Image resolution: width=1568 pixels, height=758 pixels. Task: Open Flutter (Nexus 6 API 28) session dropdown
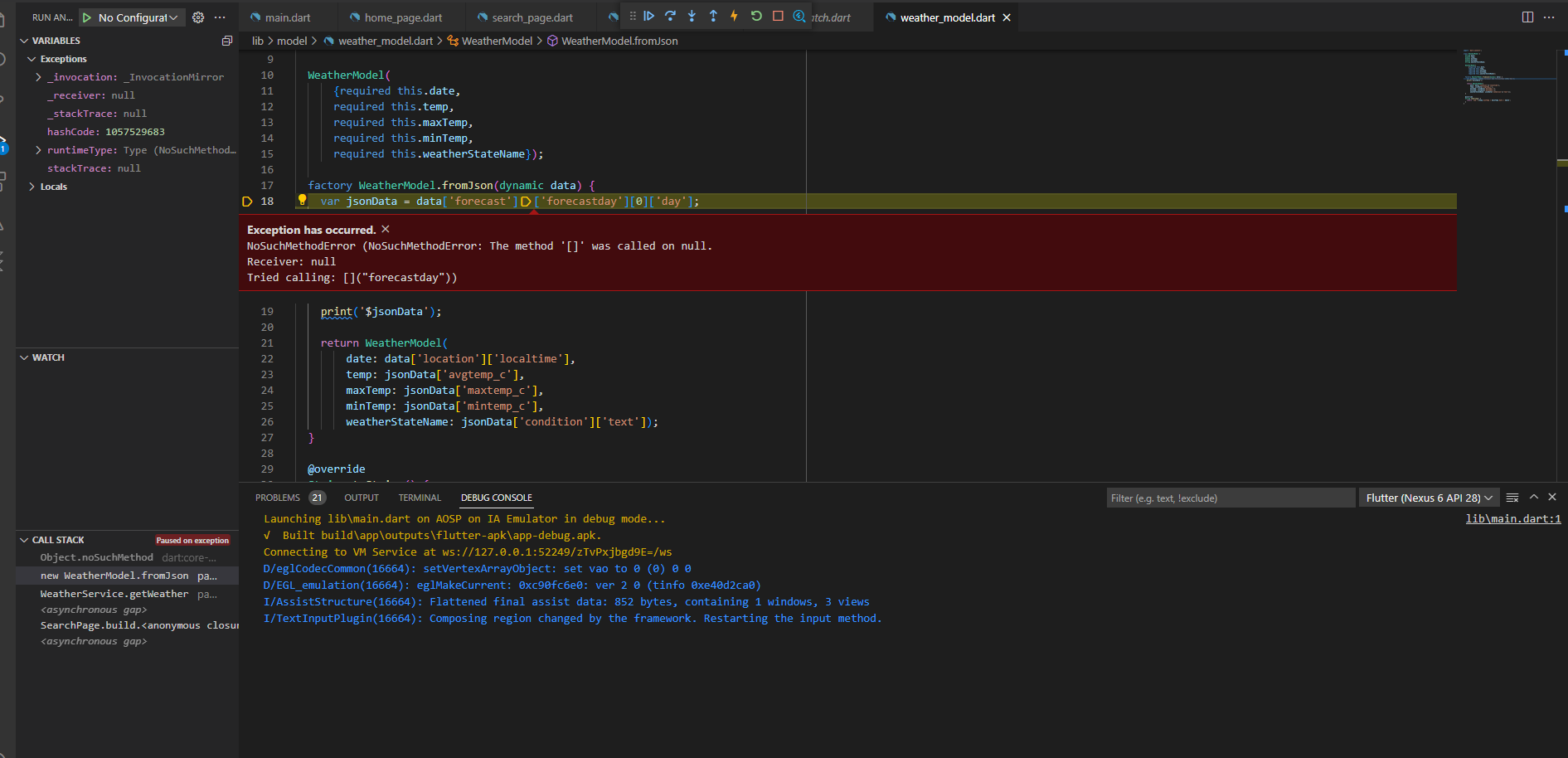pyautogui.click(x=1429, y=498)
